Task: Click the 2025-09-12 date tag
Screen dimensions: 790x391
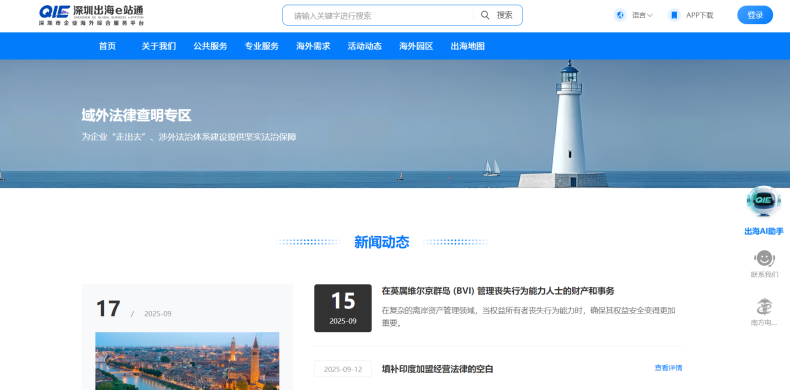Action: pos(343,369)
